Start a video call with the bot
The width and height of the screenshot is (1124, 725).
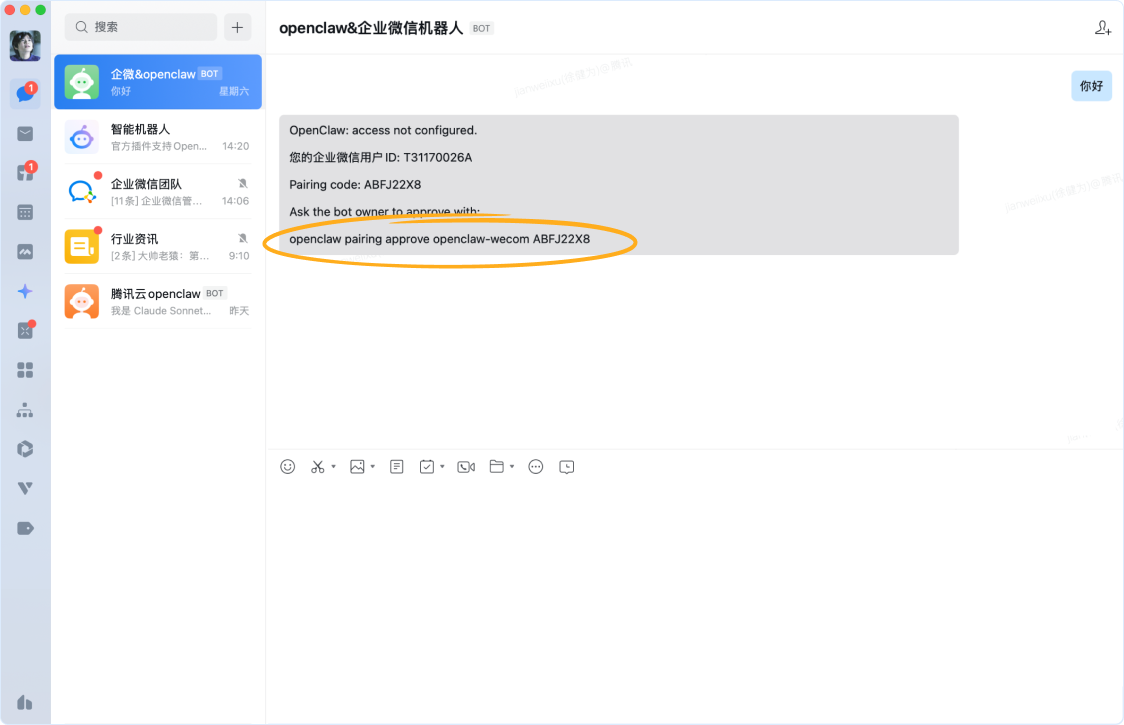[x=466, y=467]
